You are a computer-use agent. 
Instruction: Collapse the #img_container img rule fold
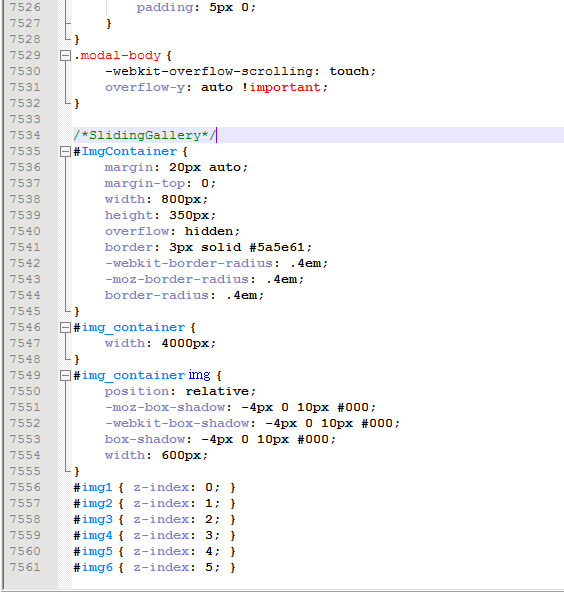65,375
